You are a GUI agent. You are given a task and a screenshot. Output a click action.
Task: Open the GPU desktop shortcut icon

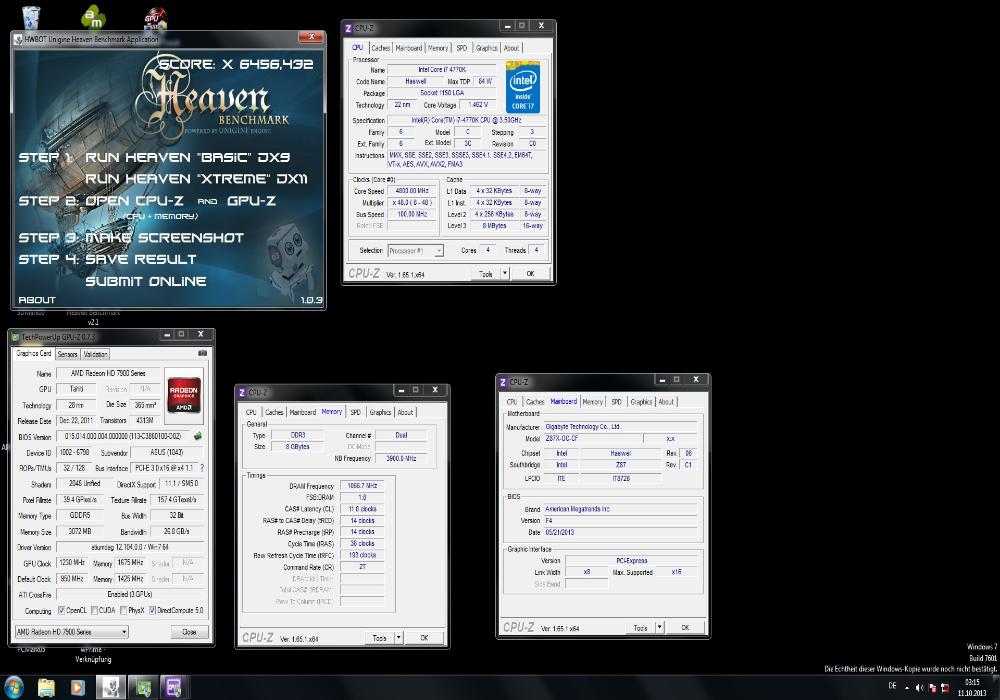click(x=155, y=18)
